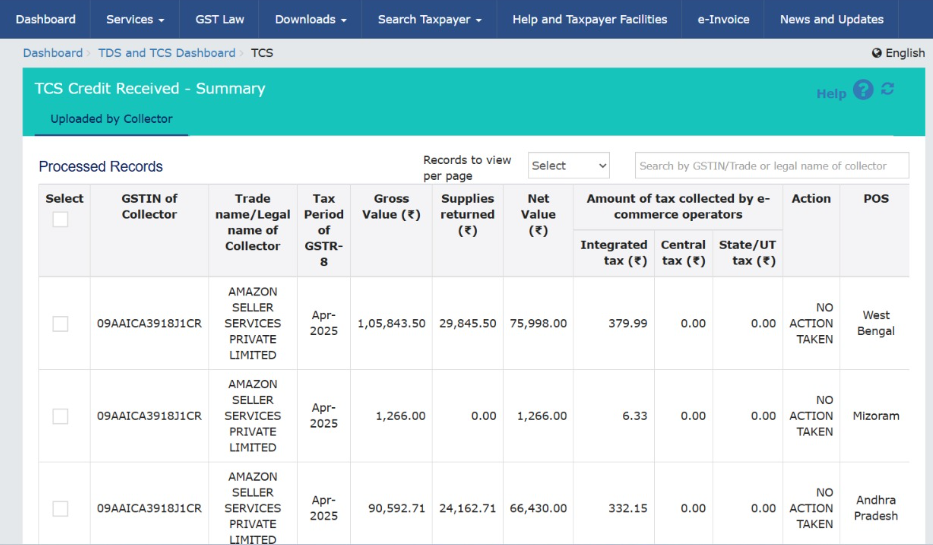Open the Records per page dropdown

[x=569, y=166]
